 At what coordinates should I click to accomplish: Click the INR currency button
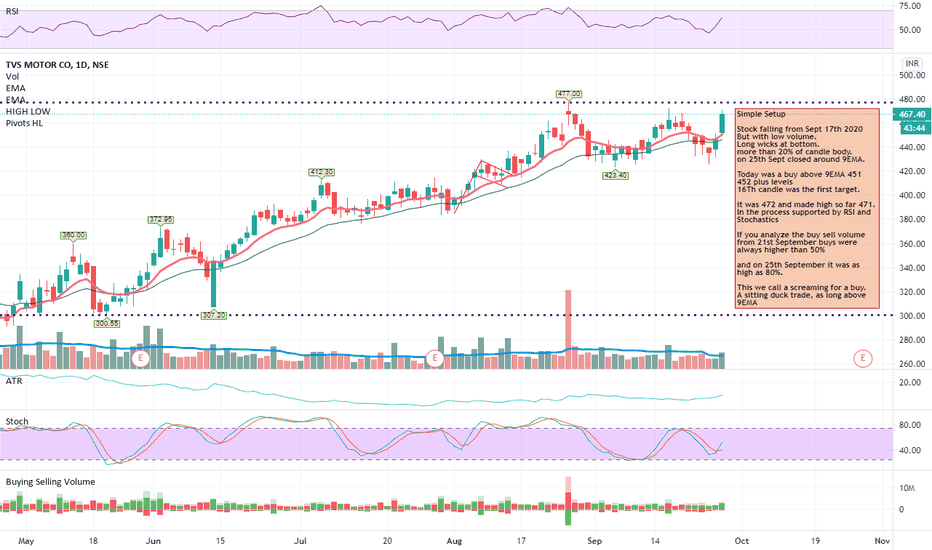click(x=912, y=63)
